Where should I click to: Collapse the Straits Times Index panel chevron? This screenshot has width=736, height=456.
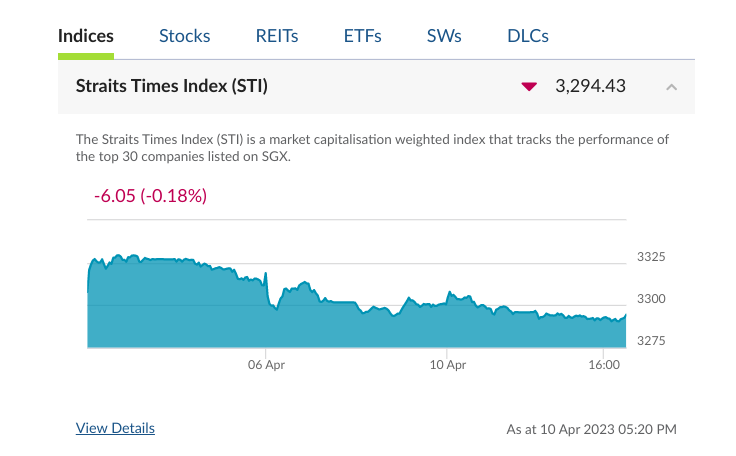(672, 87)
